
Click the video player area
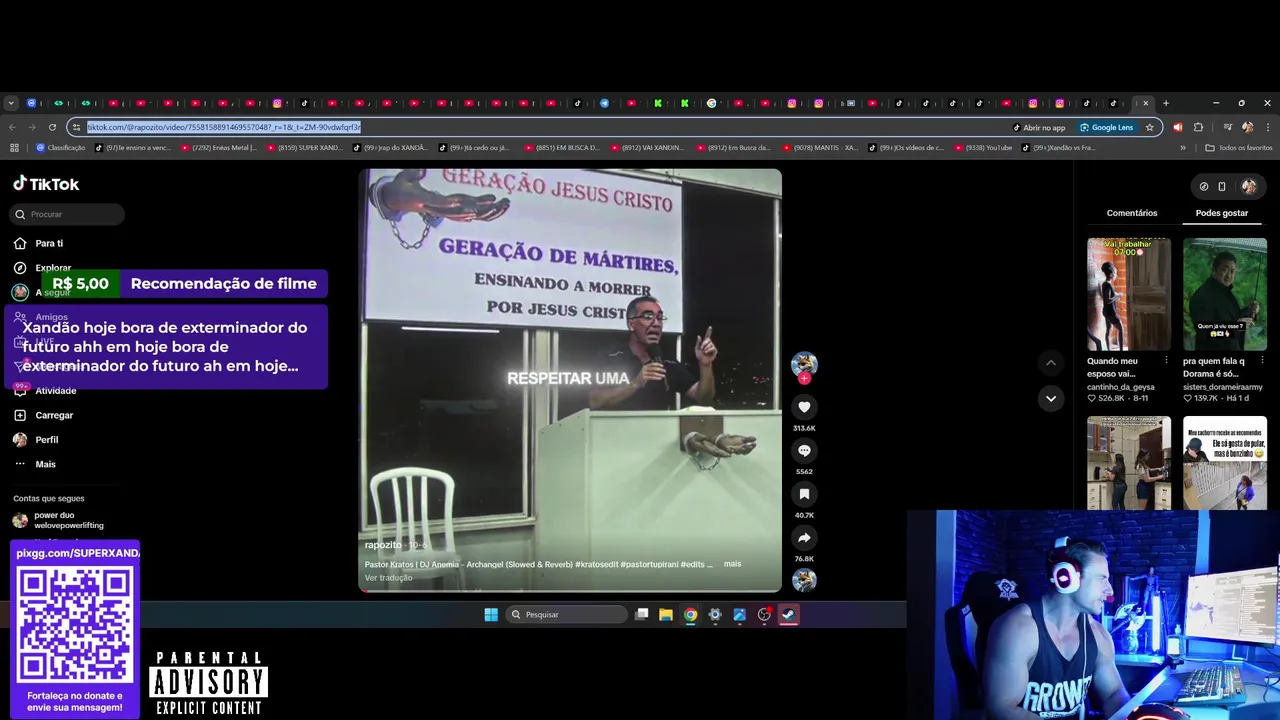tap(570, 380)
